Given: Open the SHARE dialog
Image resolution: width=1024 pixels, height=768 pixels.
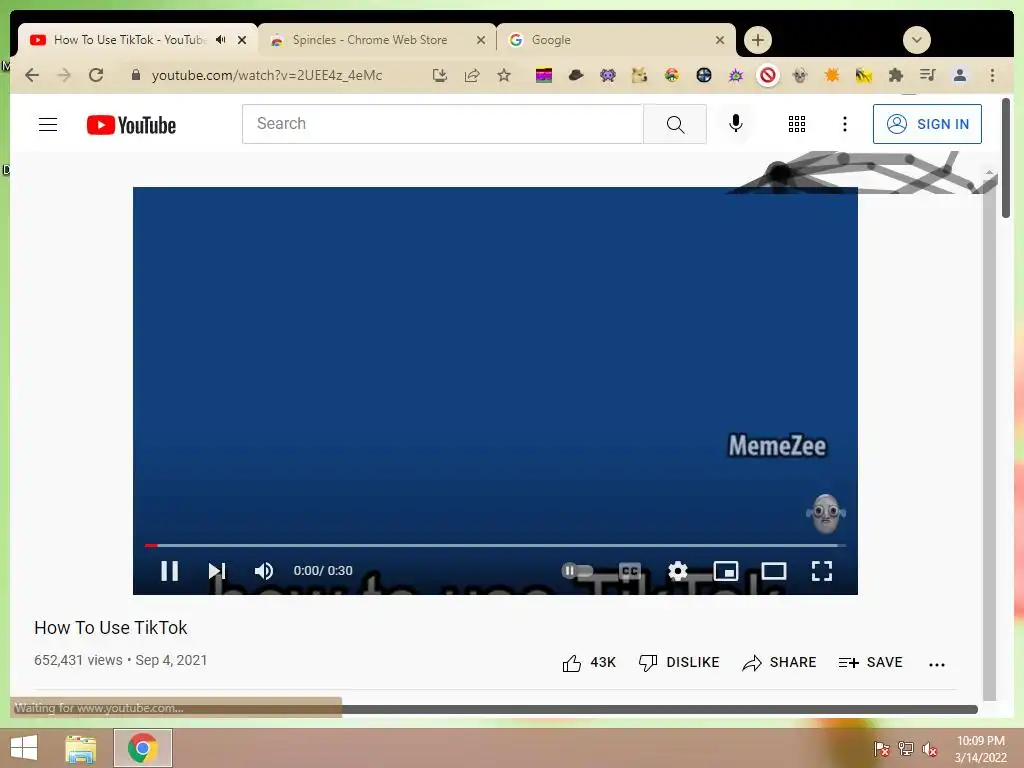Looking at the screenshot, I should pyautogui.click(x=779, y=663).
